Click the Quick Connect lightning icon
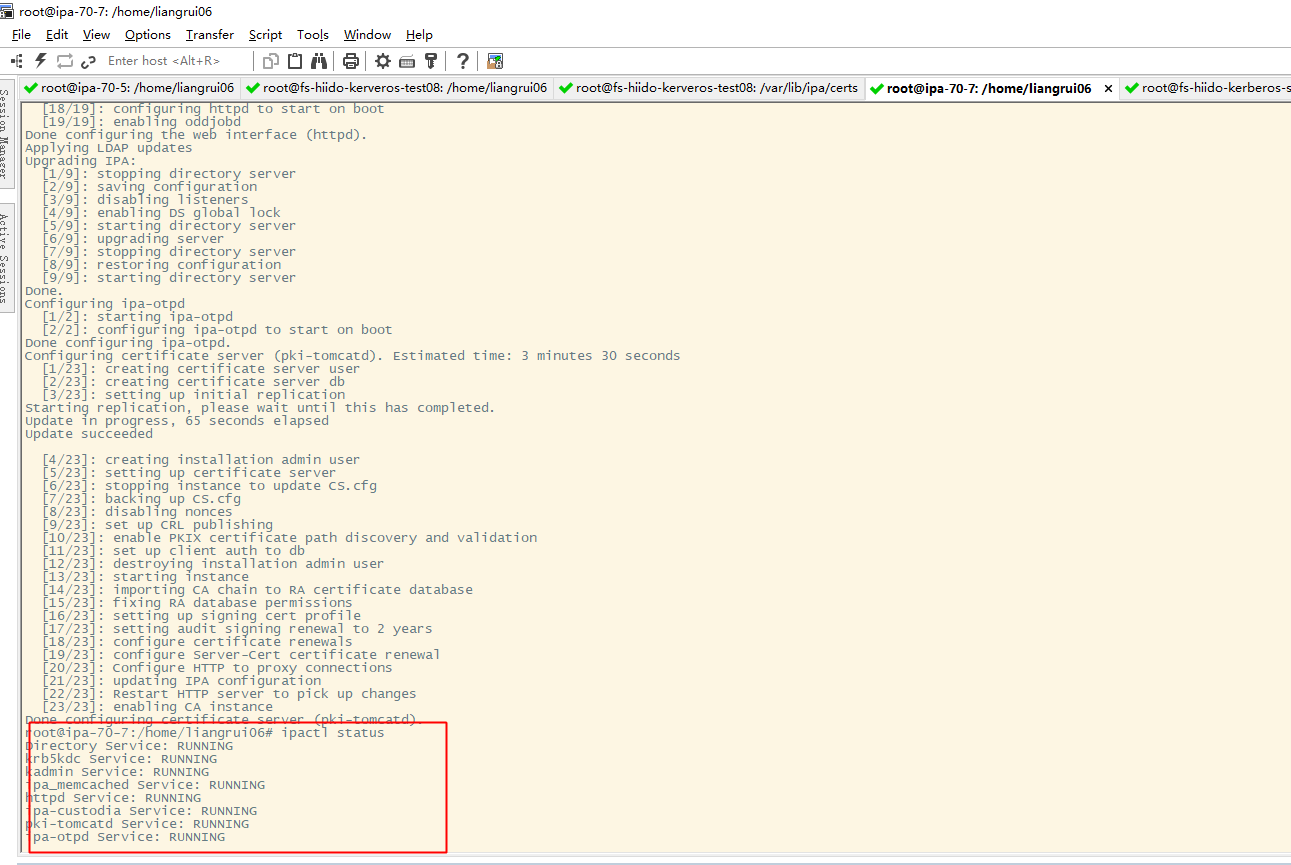1291x865 pixels. [41, 61]
